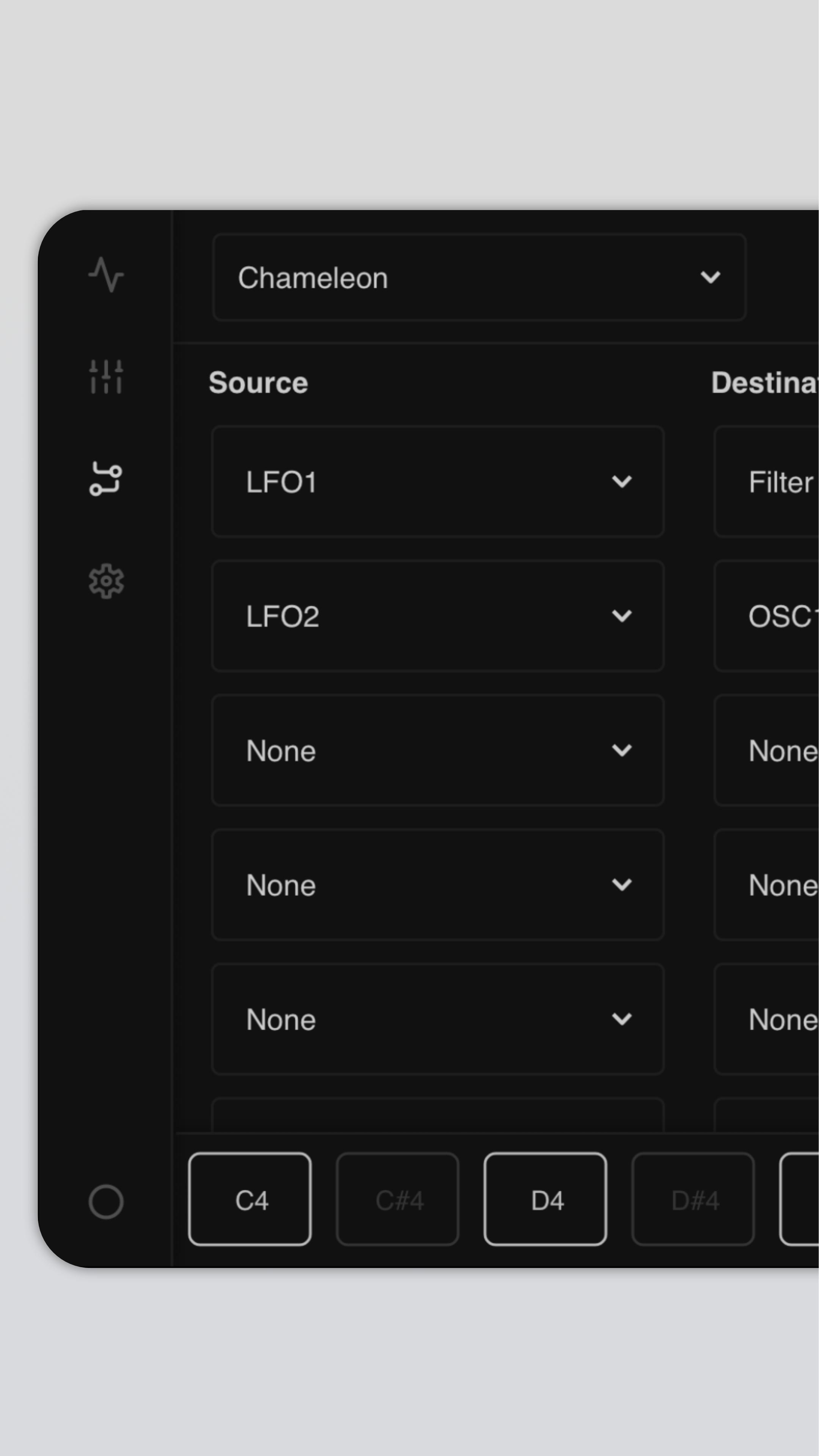Click the chevron arrow in LFO1 row
The height and width of the screenshot is (1456, 819).
point(622,482)
